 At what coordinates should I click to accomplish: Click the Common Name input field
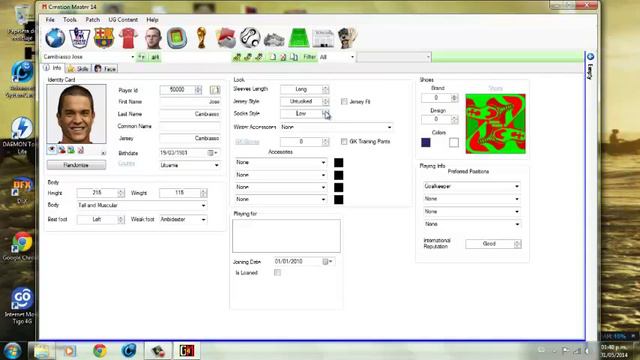pos(190,126)
